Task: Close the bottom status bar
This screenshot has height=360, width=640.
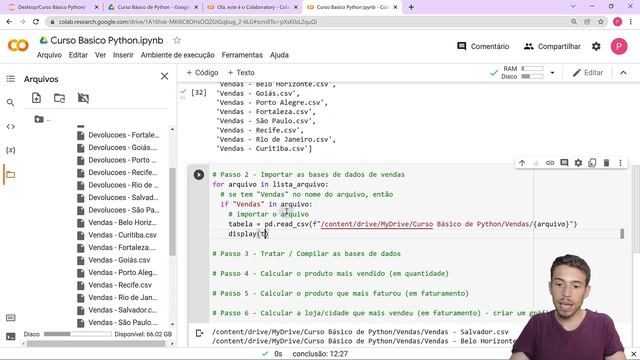Action: [633, 354]
